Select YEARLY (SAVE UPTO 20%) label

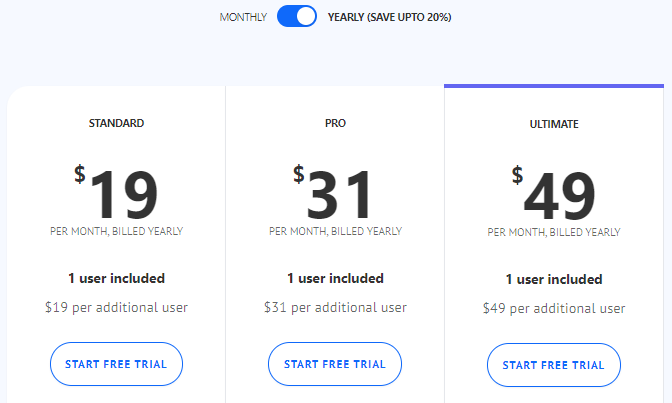pyautogui.click(x=390, y=17)
